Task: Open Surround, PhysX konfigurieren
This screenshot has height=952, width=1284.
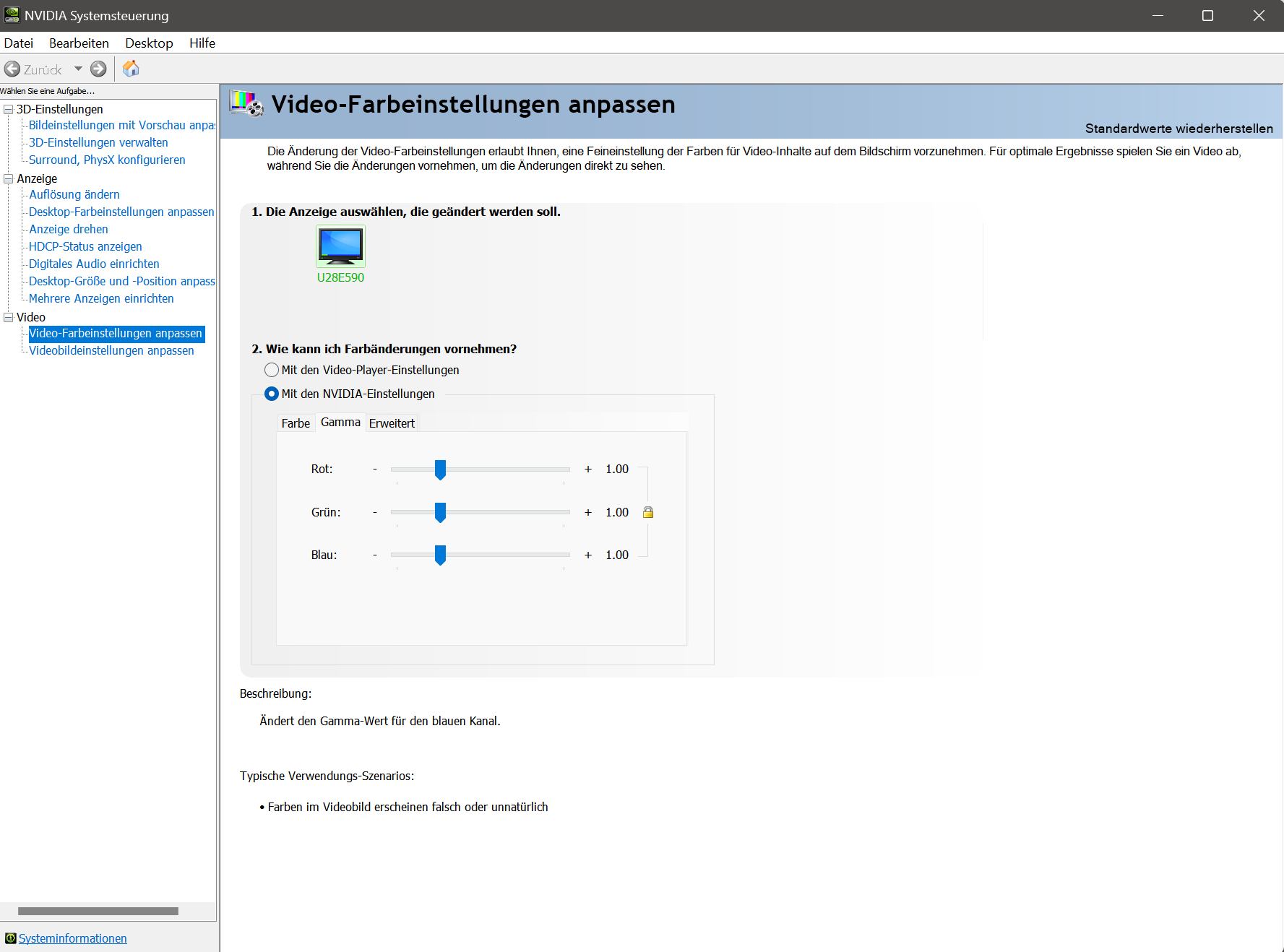Action: 107,160
